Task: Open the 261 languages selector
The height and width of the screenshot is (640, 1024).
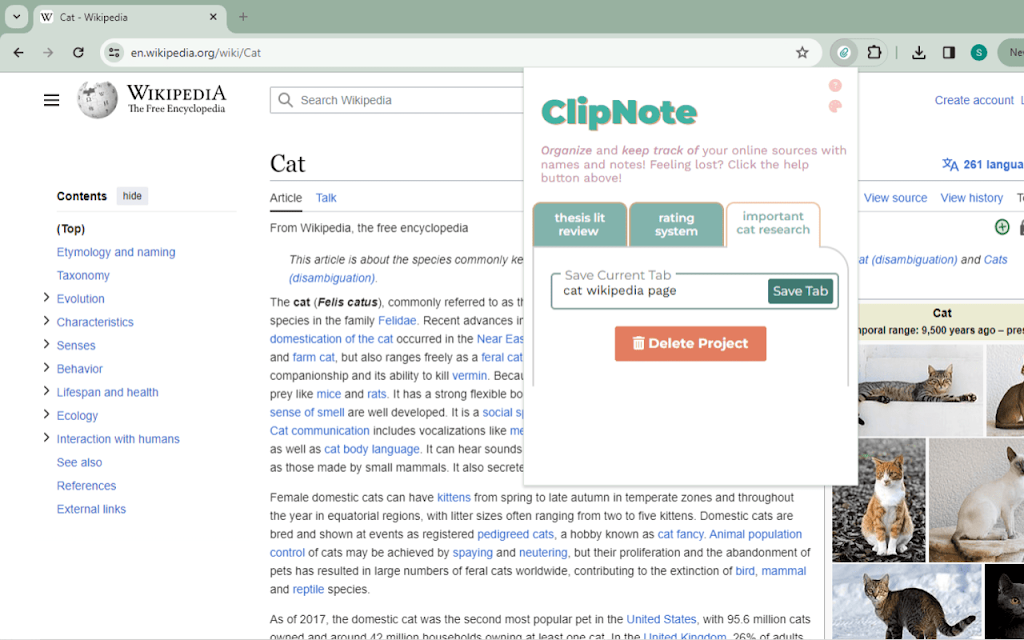Action: [983, 165]
